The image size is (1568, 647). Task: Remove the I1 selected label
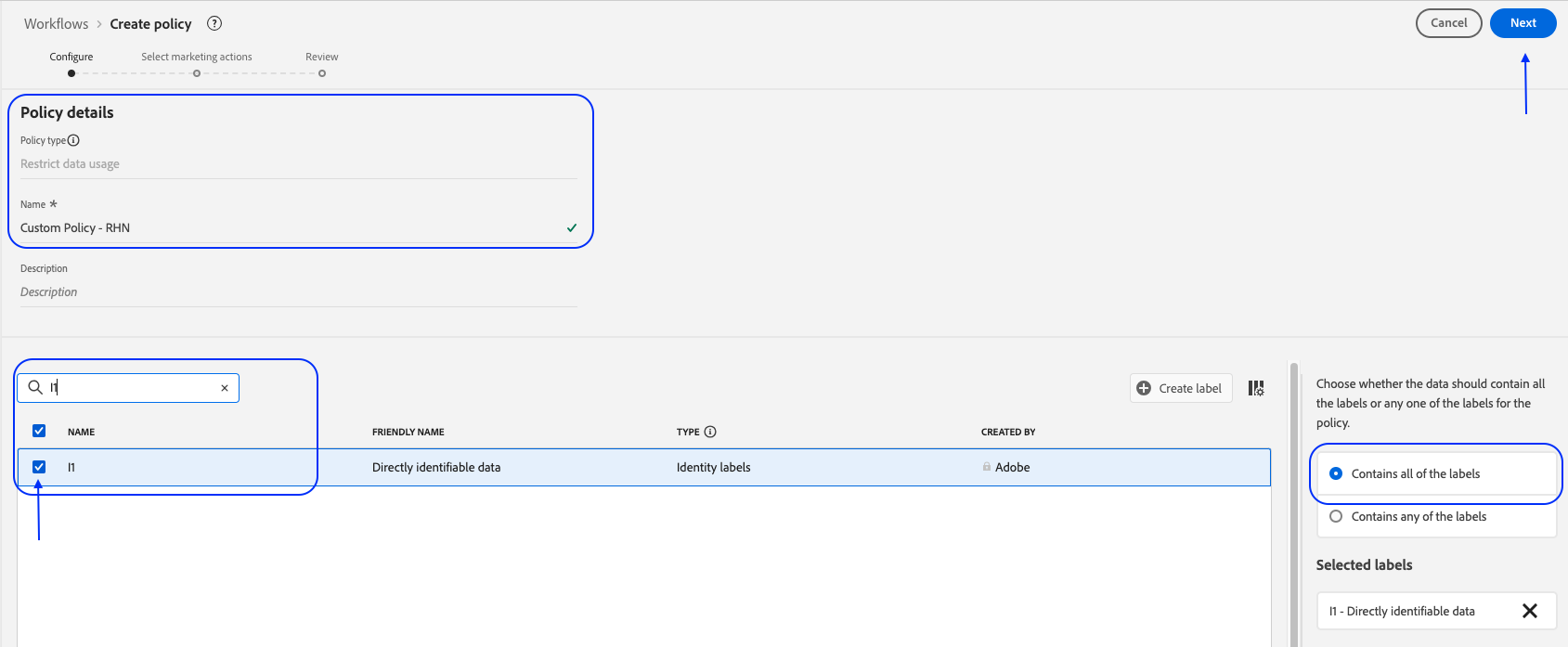click(1530, 611)
